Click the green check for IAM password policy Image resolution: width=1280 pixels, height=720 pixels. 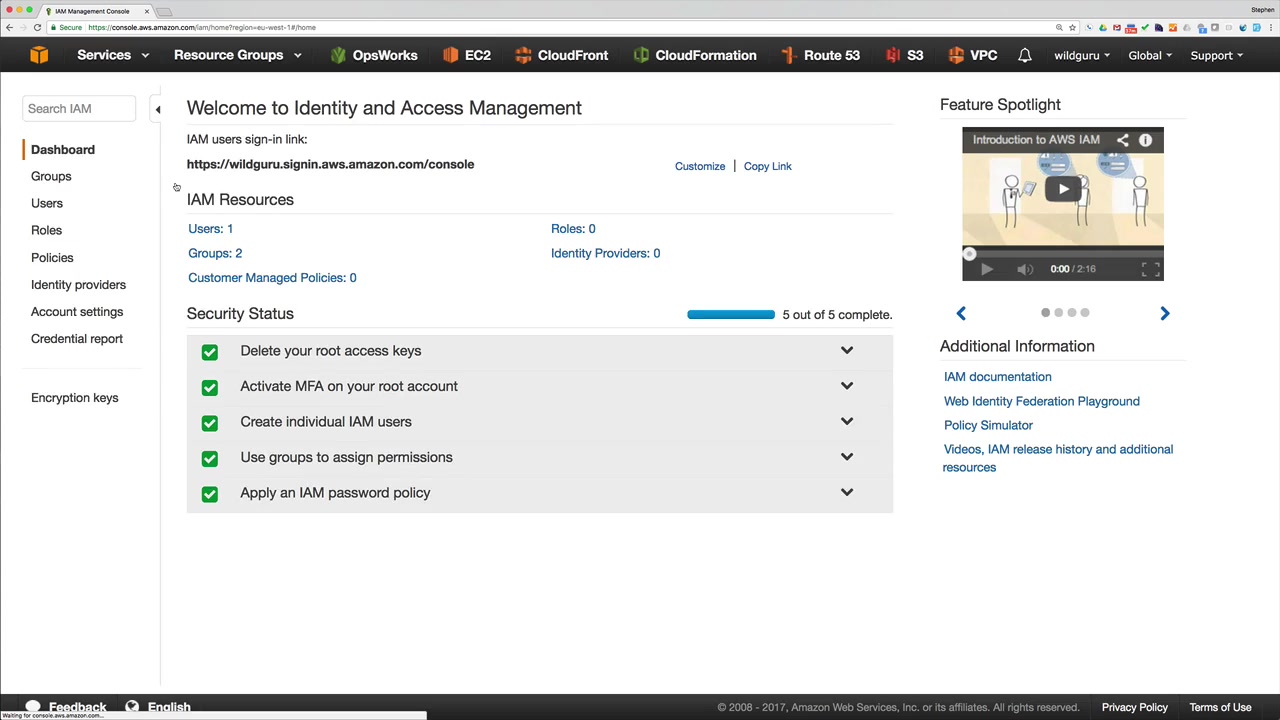pos(209,494)
